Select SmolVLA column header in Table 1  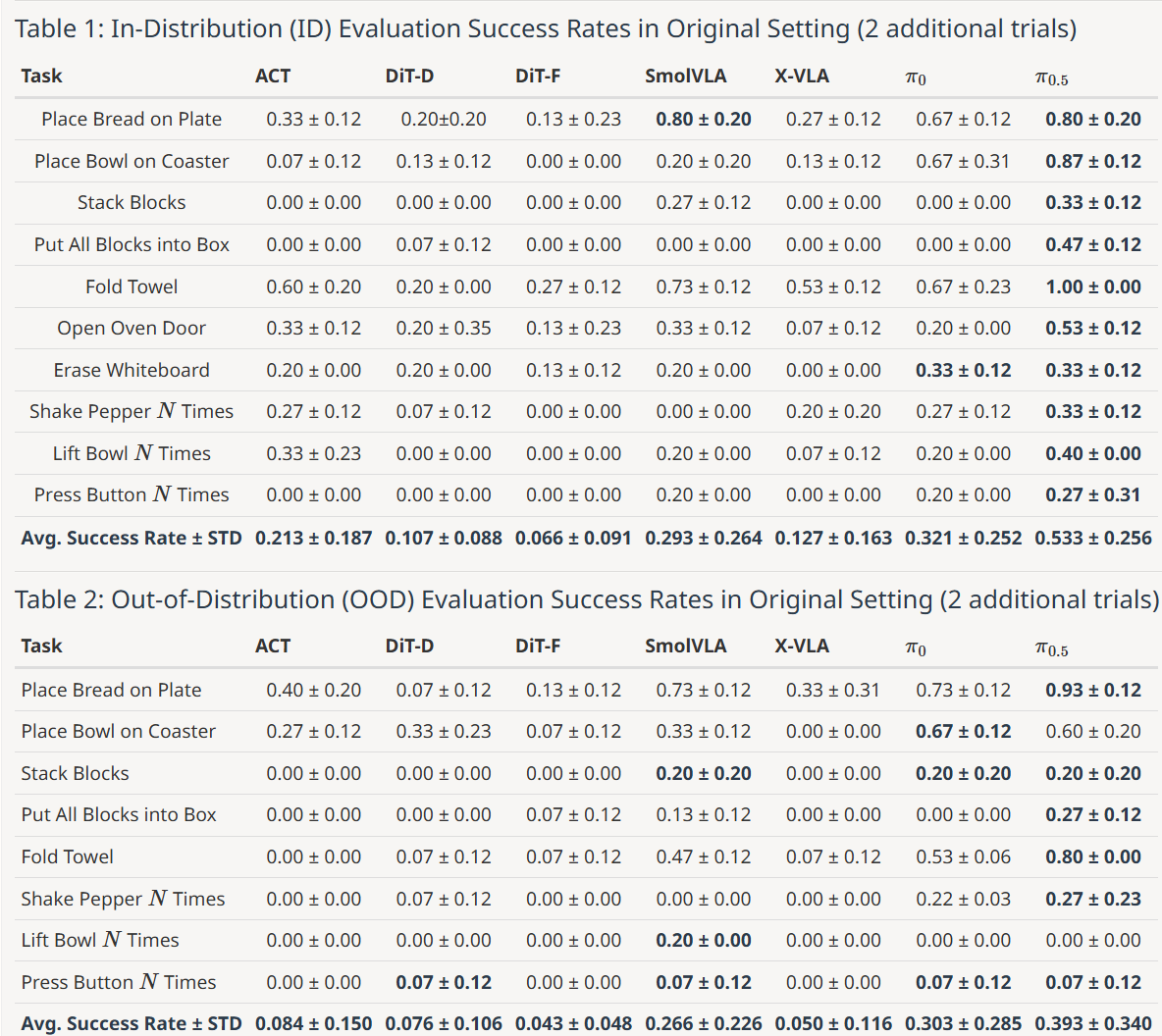coord(685,77)
